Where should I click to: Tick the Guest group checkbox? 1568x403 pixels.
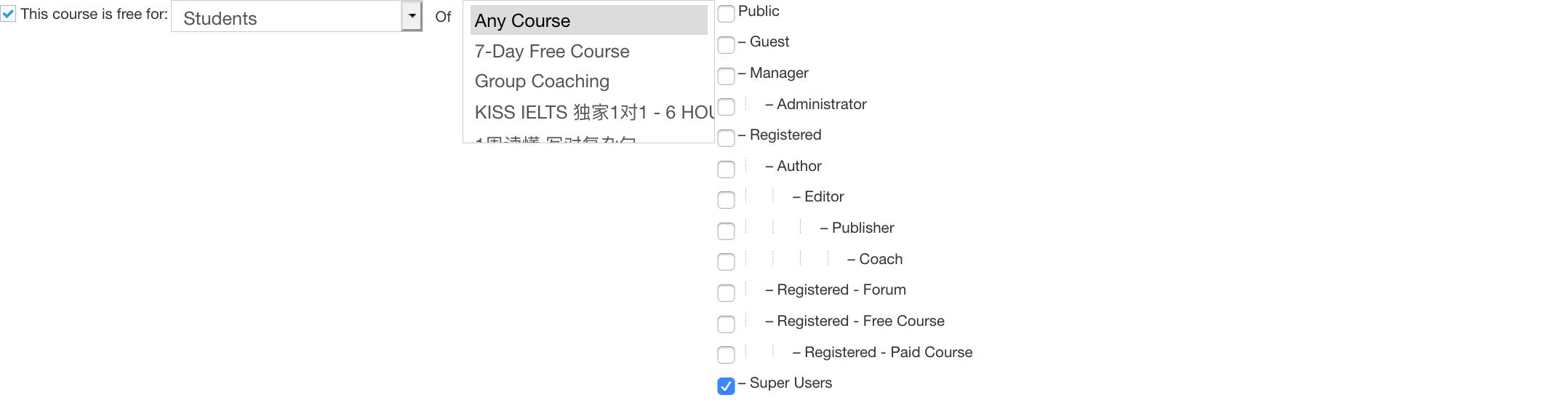coord(726,44)
